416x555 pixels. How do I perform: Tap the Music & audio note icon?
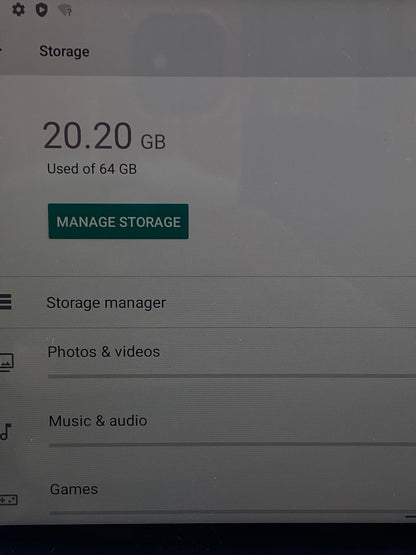[x=6, y=431]
